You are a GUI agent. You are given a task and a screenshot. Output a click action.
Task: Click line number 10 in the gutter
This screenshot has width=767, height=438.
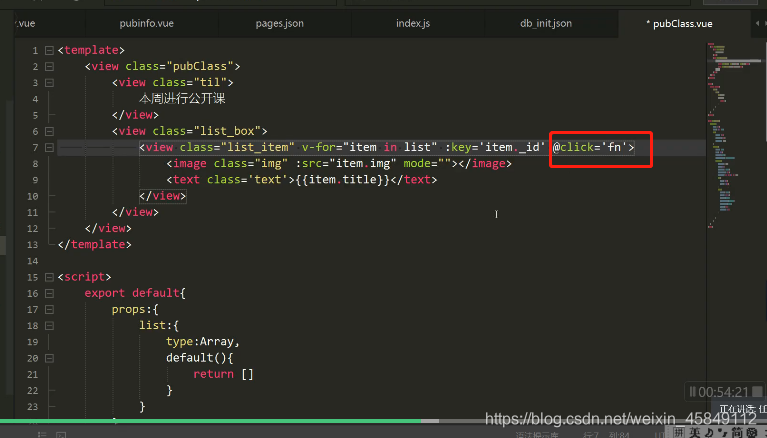[x=33, y=196]
